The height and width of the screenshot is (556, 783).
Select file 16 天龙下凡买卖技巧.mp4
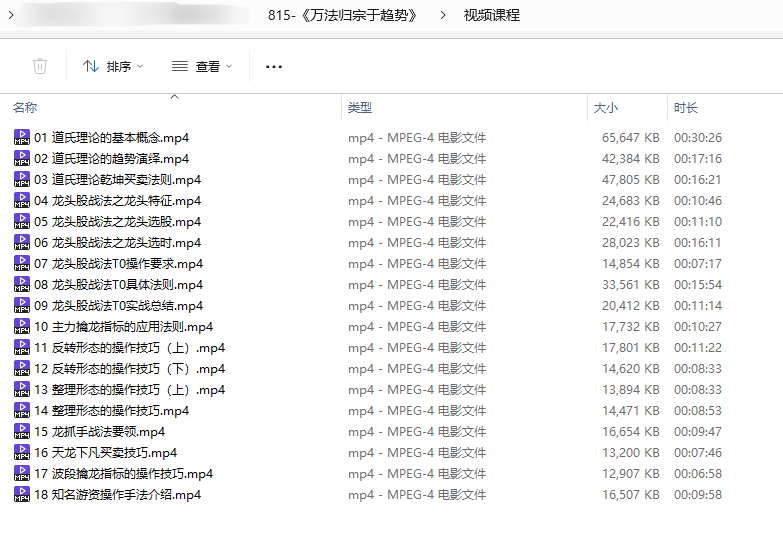[x=106, y=453]
